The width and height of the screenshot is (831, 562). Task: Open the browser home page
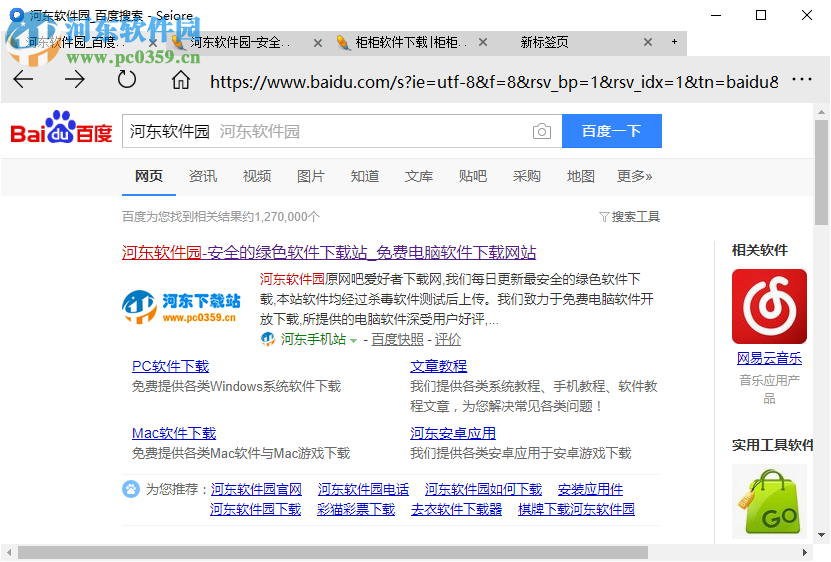click(181, 80)
